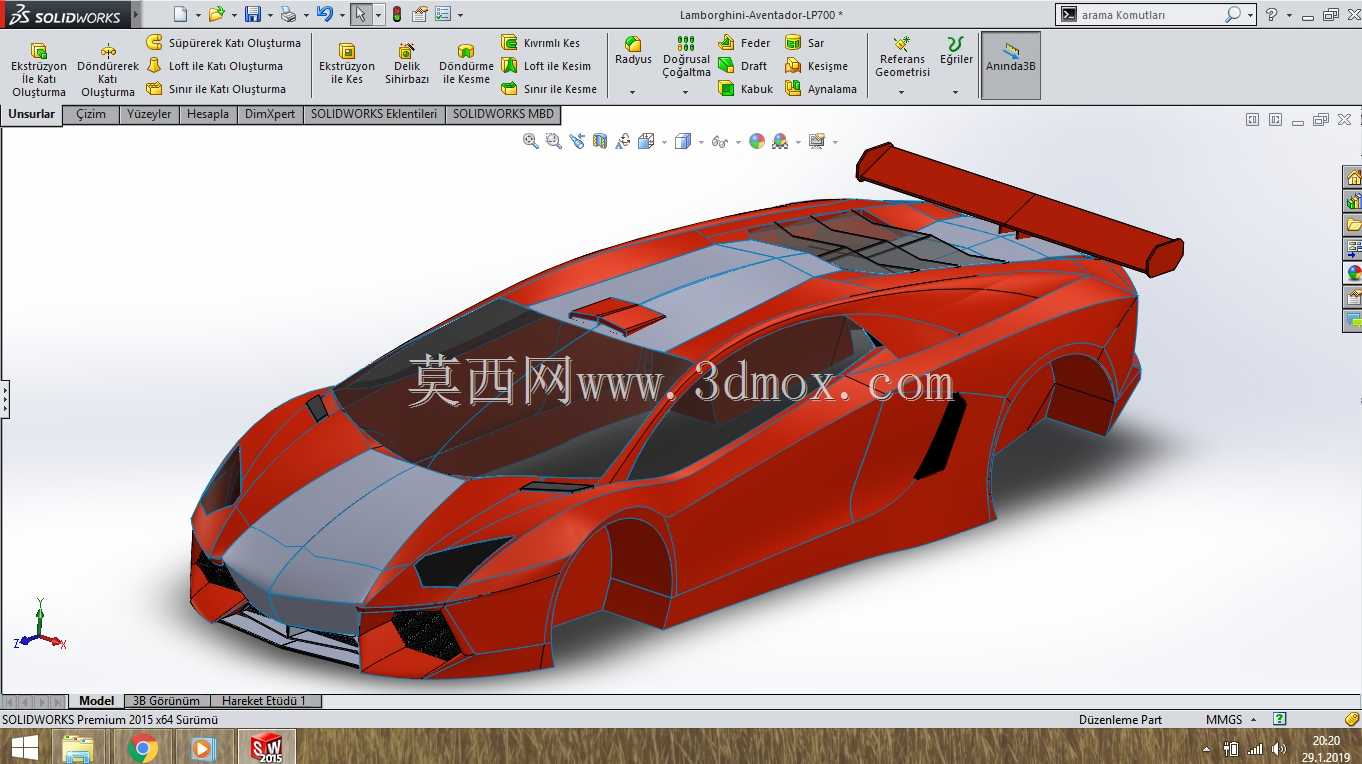Toggle the Anında3B button

click(1011, 66)
